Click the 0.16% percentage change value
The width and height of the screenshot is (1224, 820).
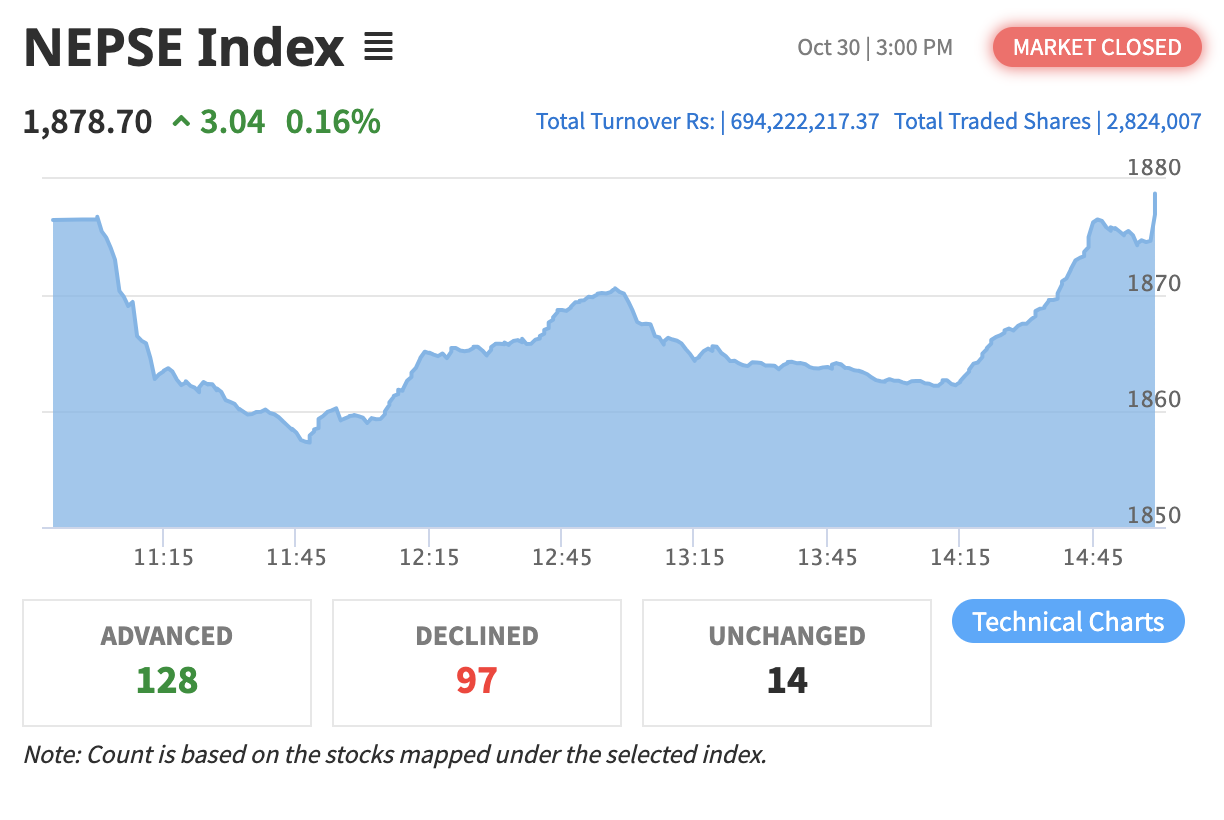333,122
